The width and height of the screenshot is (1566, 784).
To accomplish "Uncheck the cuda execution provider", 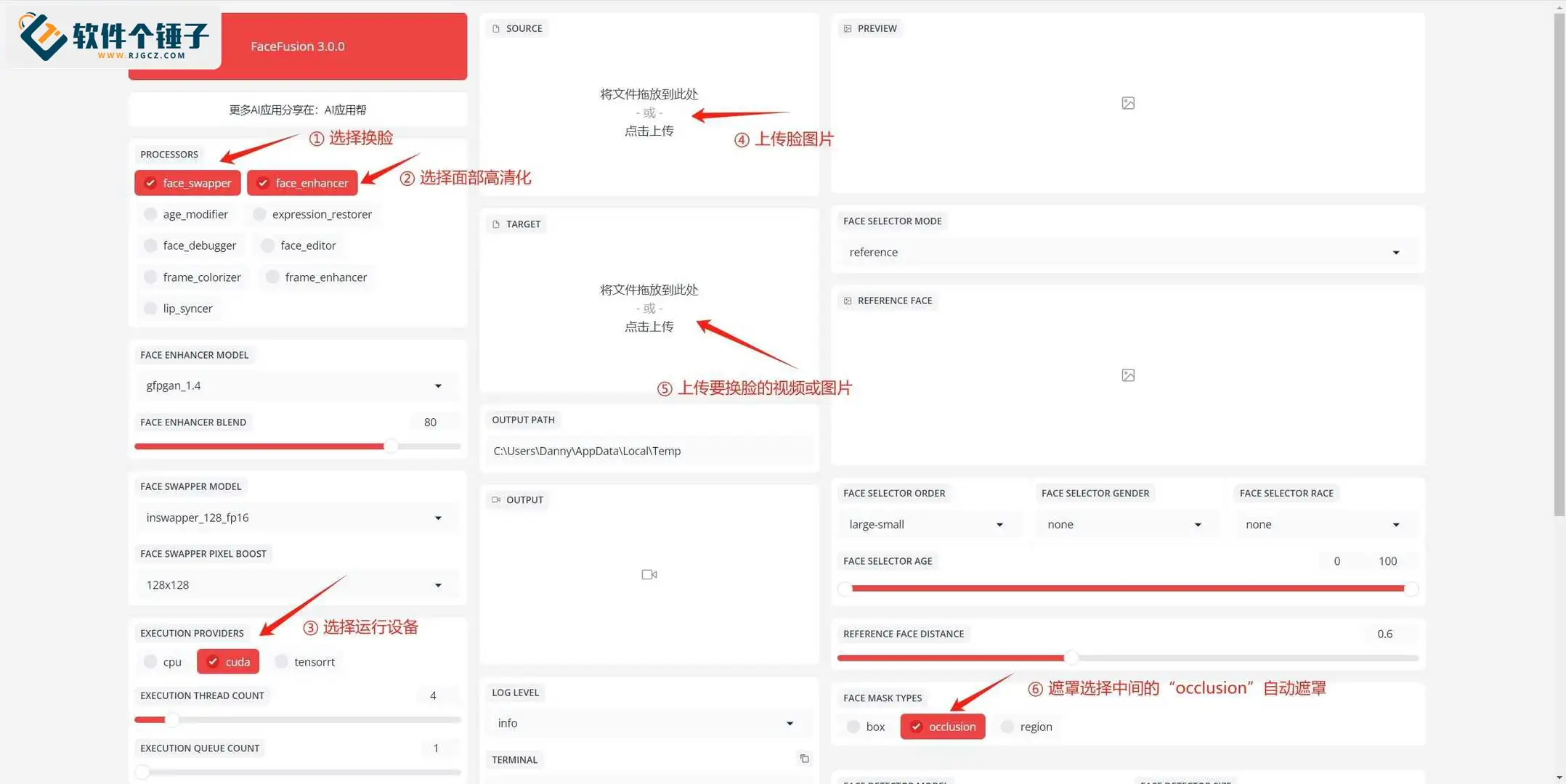I will [228, 662].
